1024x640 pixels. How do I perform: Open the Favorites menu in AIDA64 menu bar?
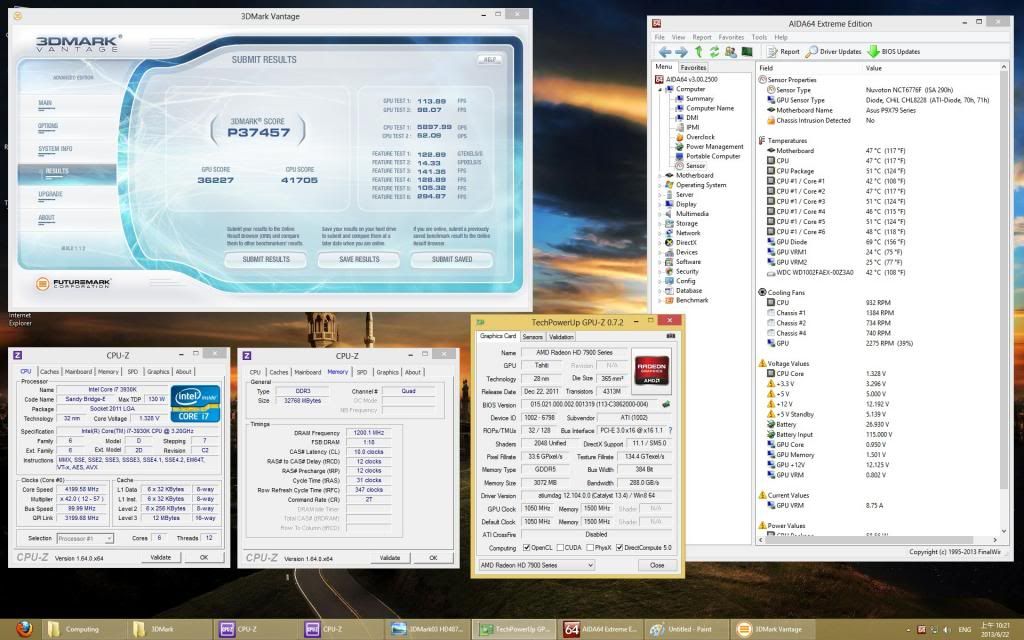(731, 37)
